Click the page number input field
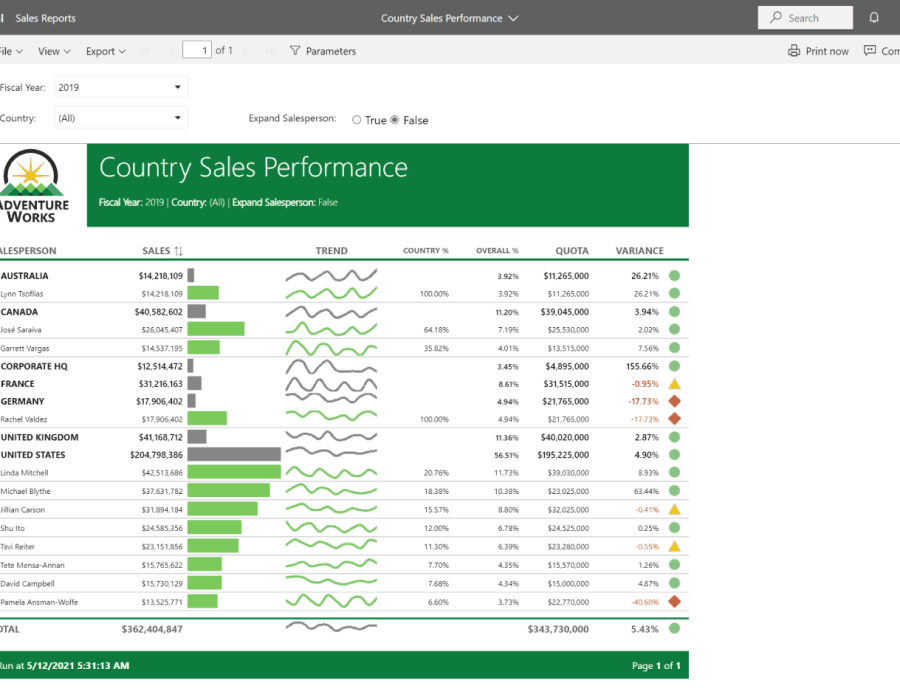Screen dimensions: 900x700 point(198,50)
